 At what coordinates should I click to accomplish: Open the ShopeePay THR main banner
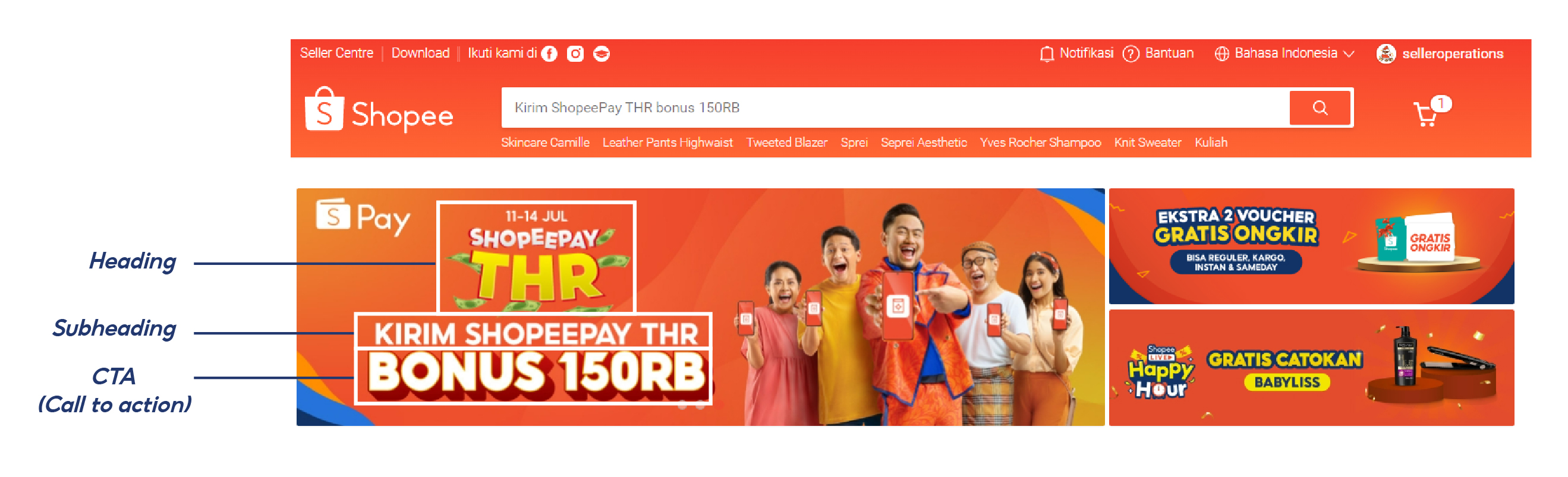pyautogui.click(x=700, y=307)
